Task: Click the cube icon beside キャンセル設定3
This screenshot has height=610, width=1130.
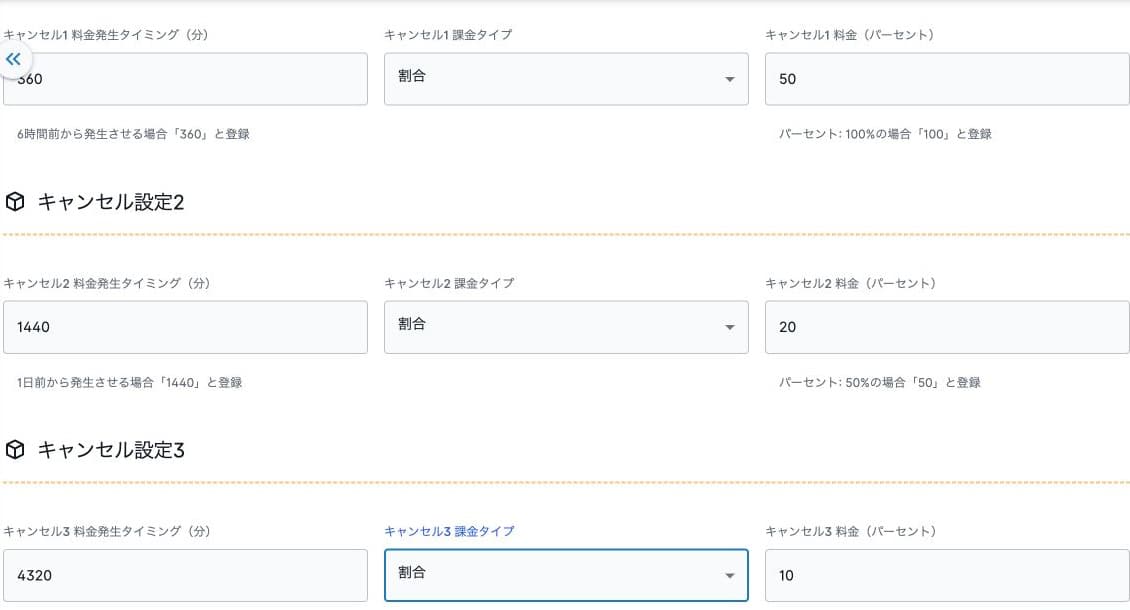Action: [x=15, y=450]
